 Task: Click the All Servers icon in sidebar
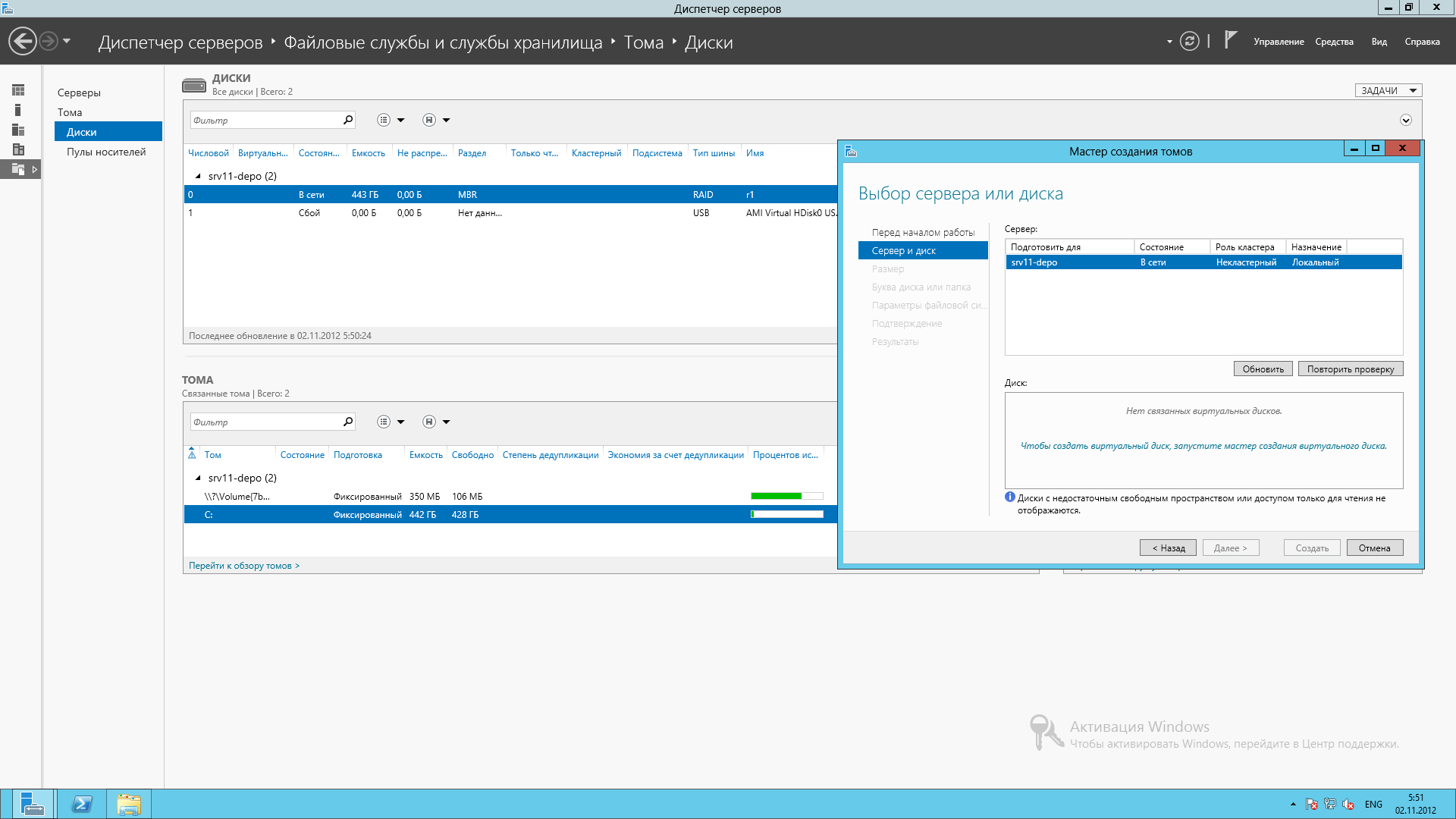(x=18, y=130)
